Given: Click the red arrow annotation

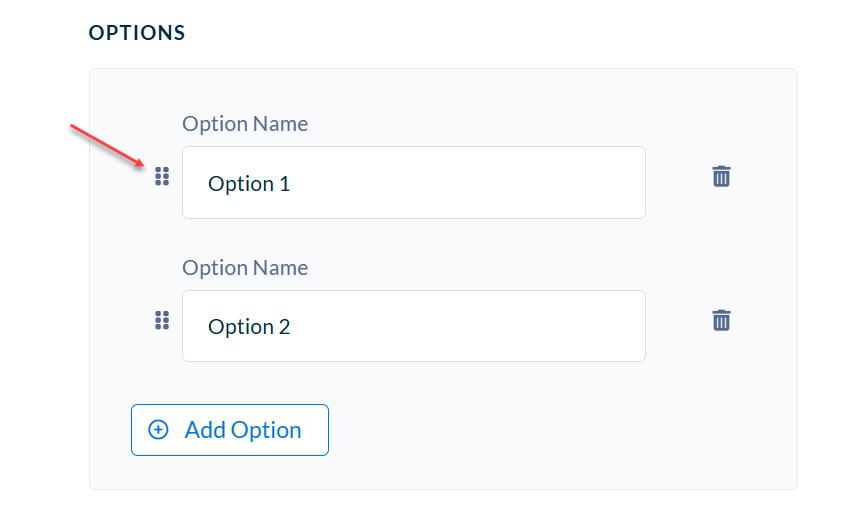Looking at the screenshot, I should coord(107,145).
